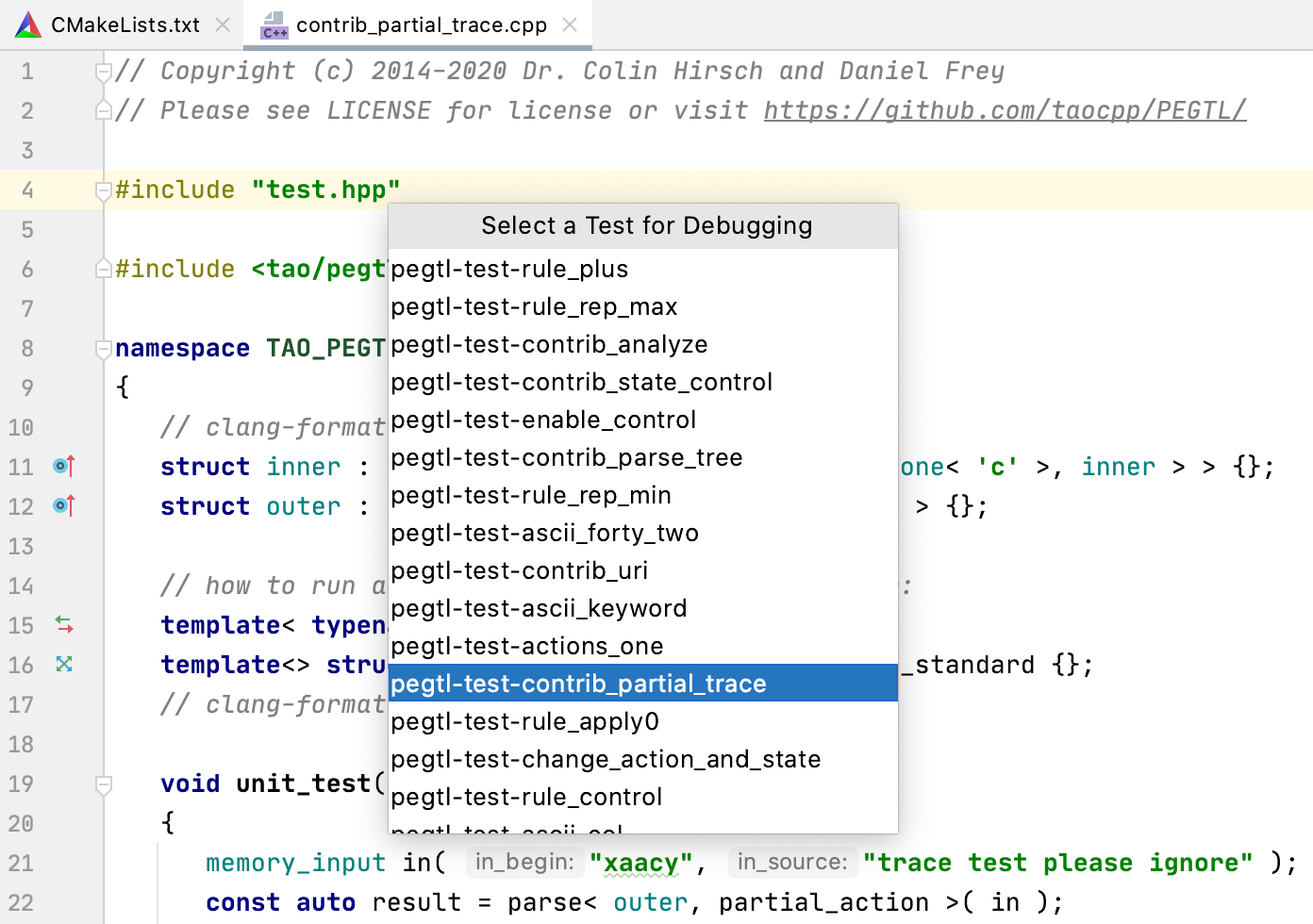Click the CMake icon on the CMakeLists.txt tab
1313x924 pixels.
coord(26,25)
